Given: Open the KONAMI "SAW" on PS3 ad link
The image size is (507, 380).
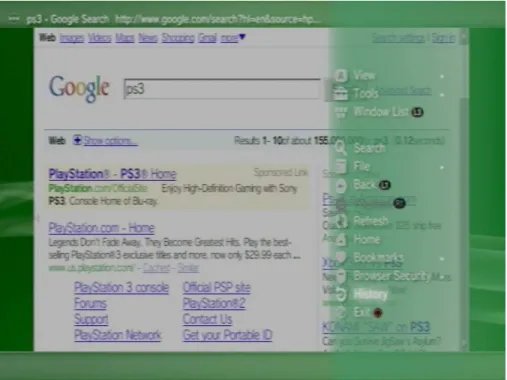Looking at the screenshot, I should (x=376, y=327).
